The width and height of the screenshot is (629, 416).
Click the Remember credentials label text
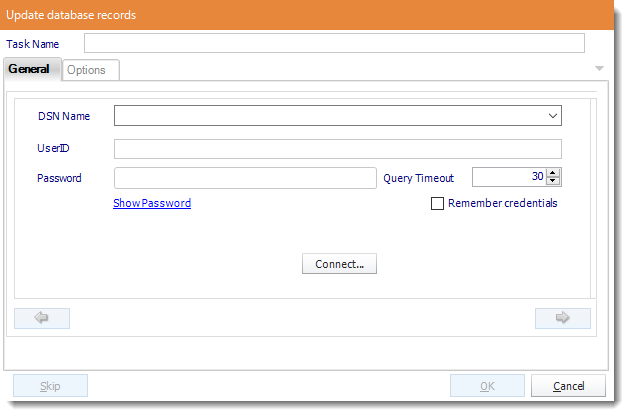point(503,203)
